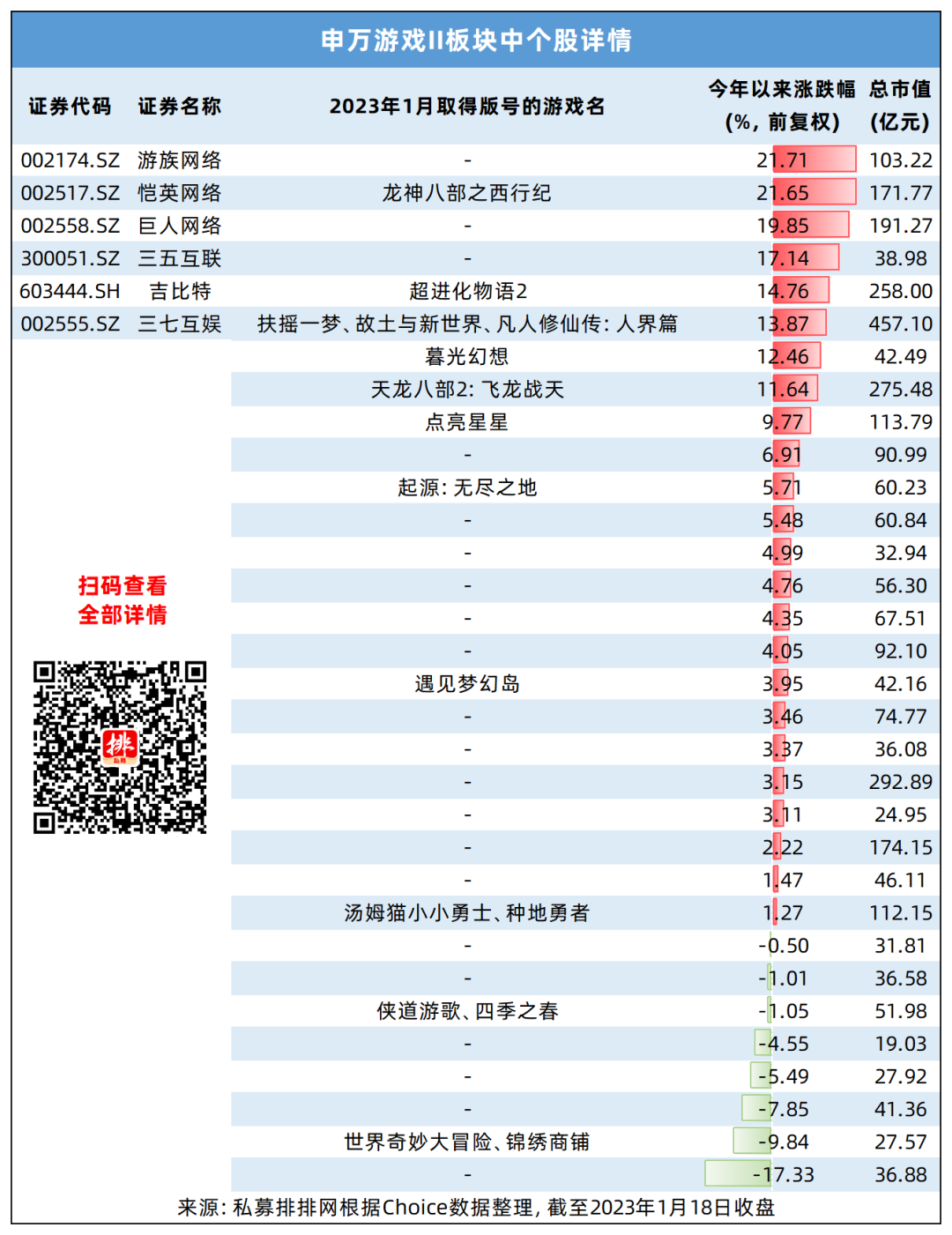Click stock code 002517.SZ

pyautogui.click(x=71, y=193)
